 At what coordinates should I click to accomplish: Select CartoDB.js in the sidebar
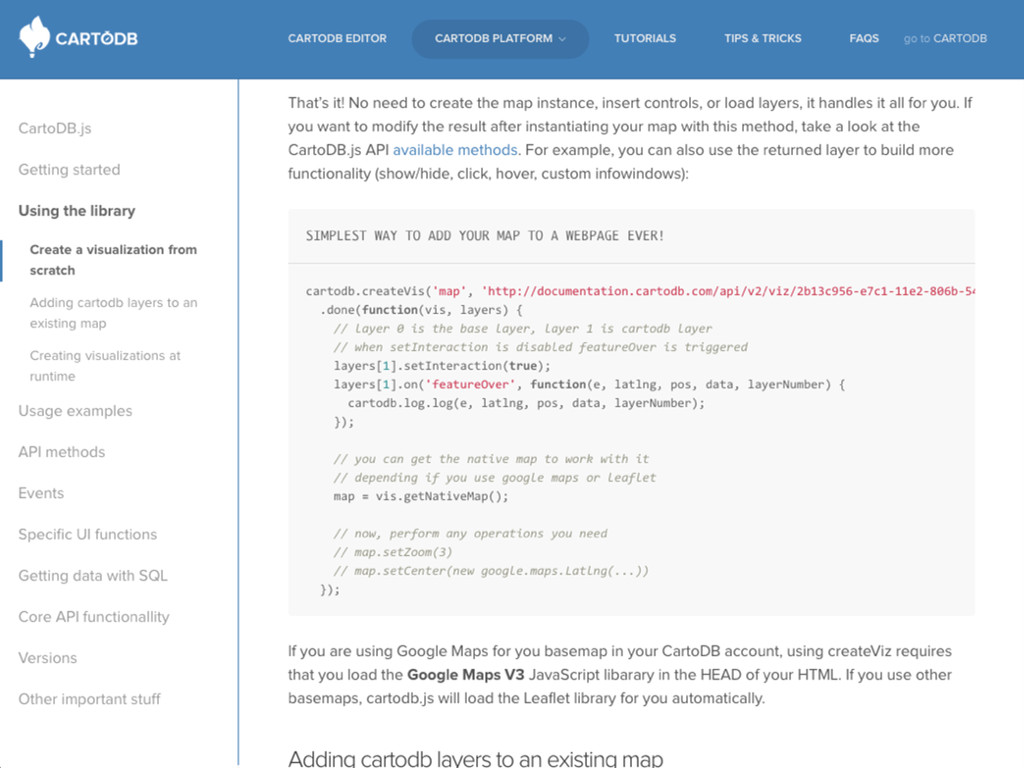click(55, 128)
